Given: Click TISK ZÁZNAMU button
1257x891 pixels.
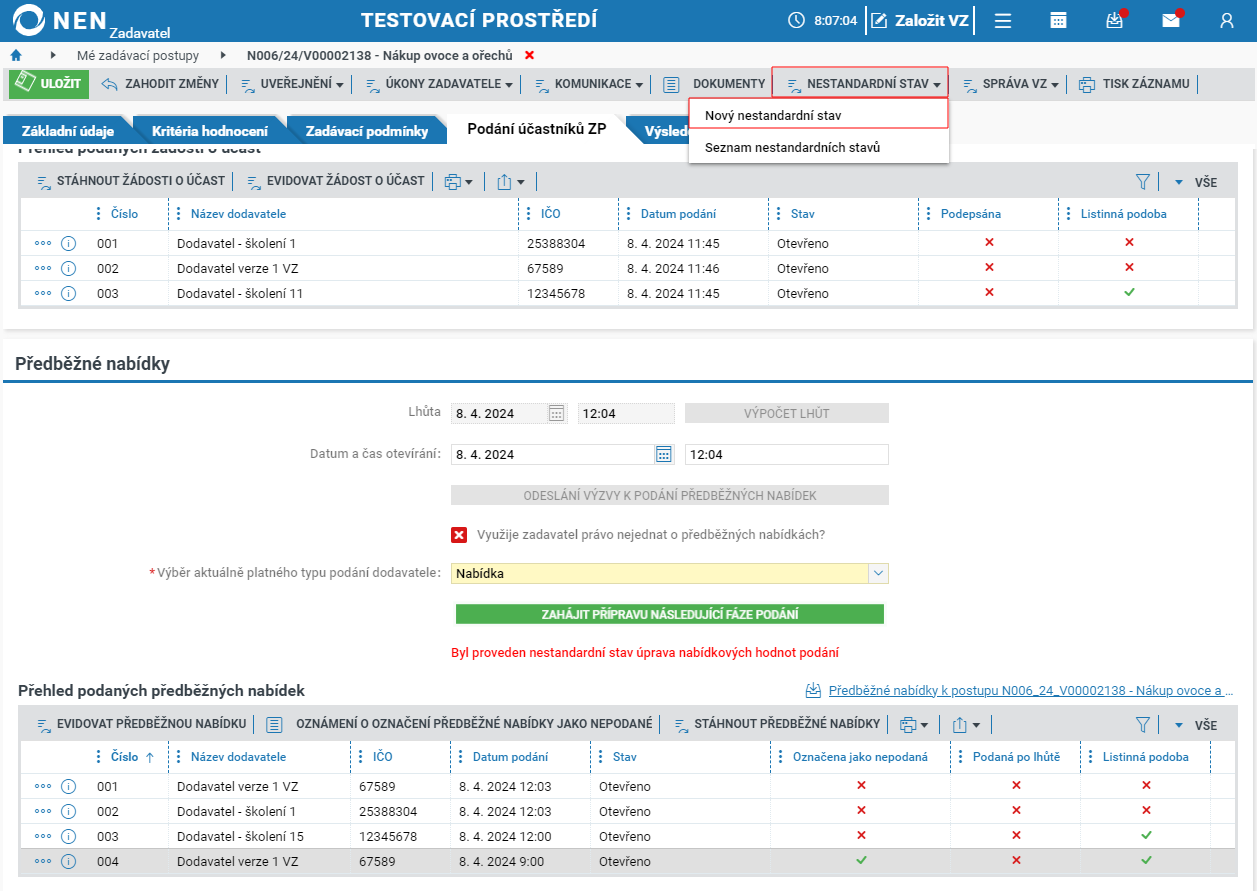Looking at the screenshot, I should point(1135,84).
